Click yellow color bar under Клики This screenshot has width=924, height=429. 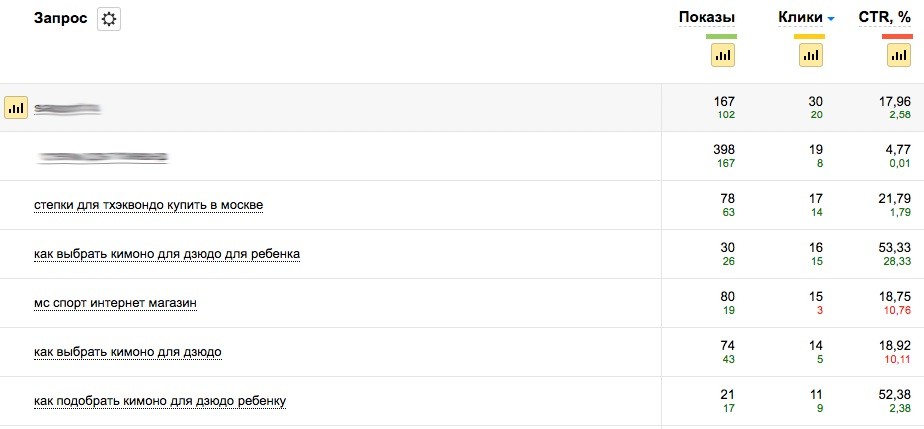click(x=809, y=36)
